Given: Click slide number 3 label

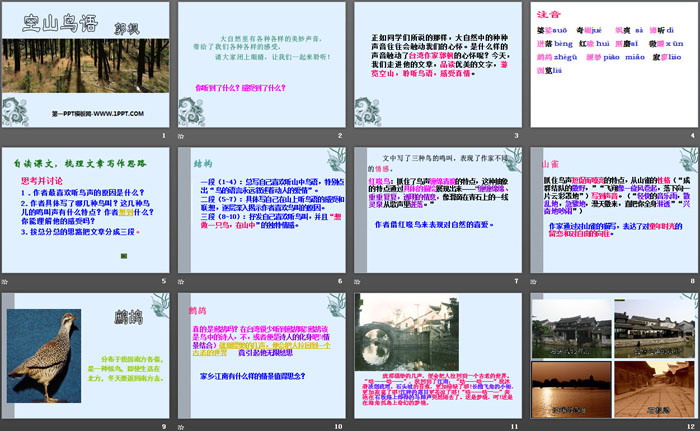Looking at the screenshot, I should (x=516, y=135).
